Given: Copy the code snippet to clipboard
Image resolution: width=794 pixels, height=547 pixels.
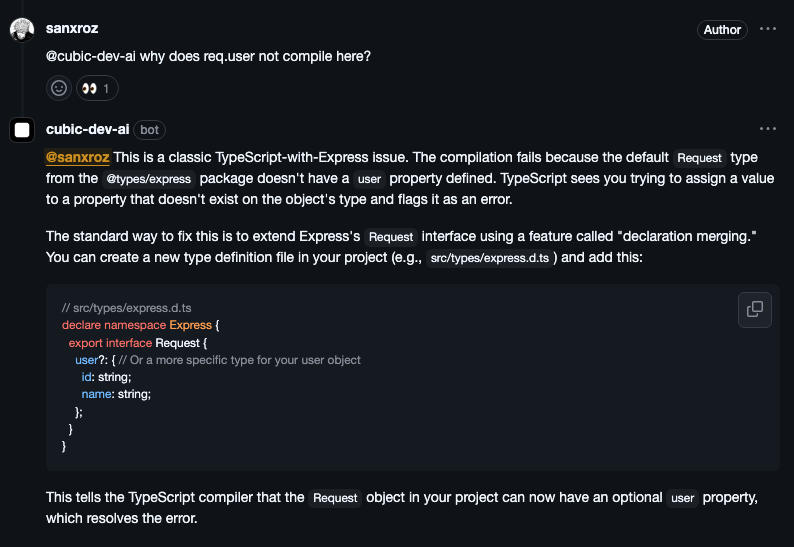Looking at the screenshot, I should (755, 309).
